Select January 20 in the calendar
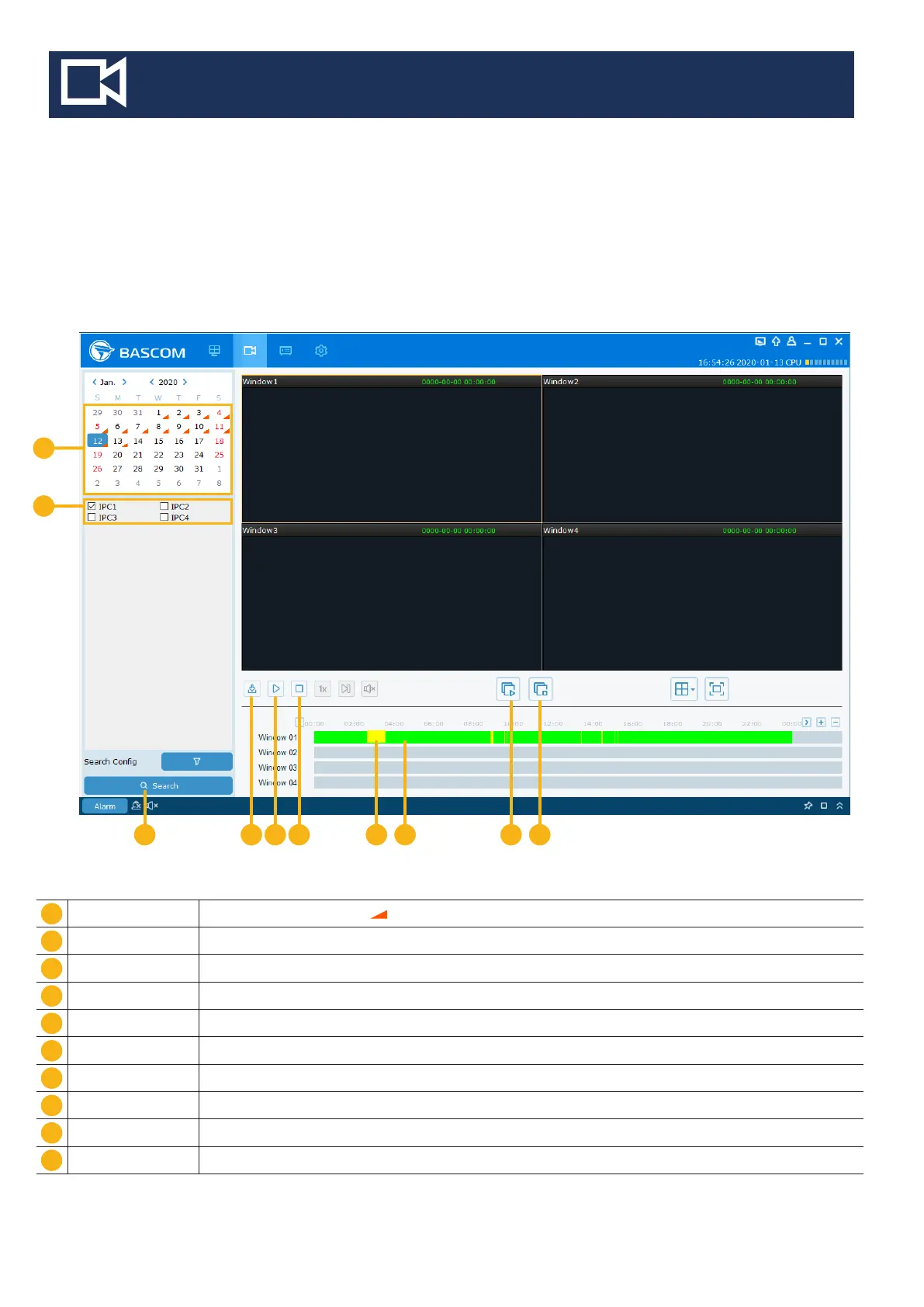The height and width of the screenshot is (1307, 924). point(118,455)
